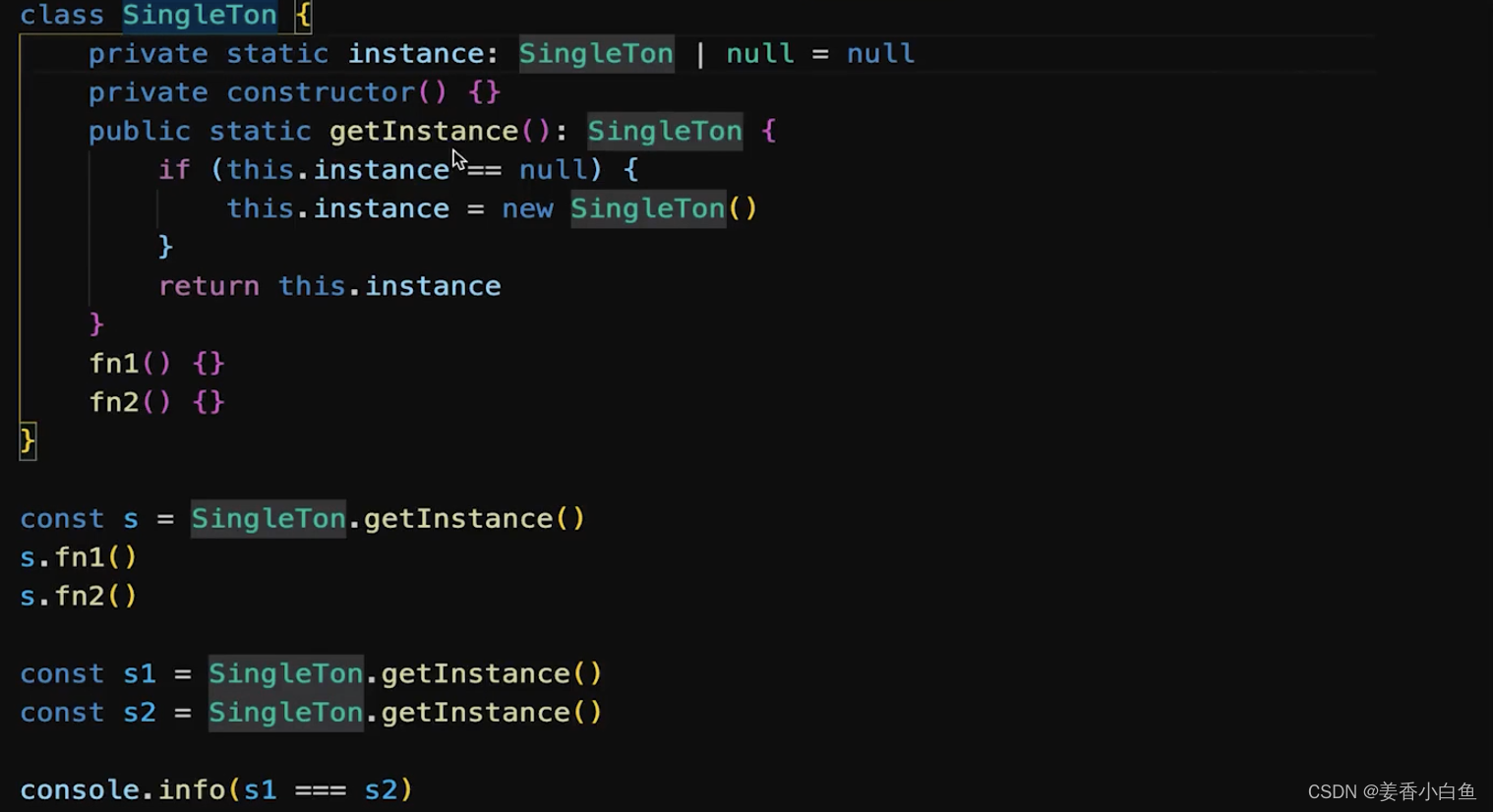Image resolution: width=1493 pixels, height=812 pixels.
Task: Click the getInstance method name in its definition
Action: point(424,131)
